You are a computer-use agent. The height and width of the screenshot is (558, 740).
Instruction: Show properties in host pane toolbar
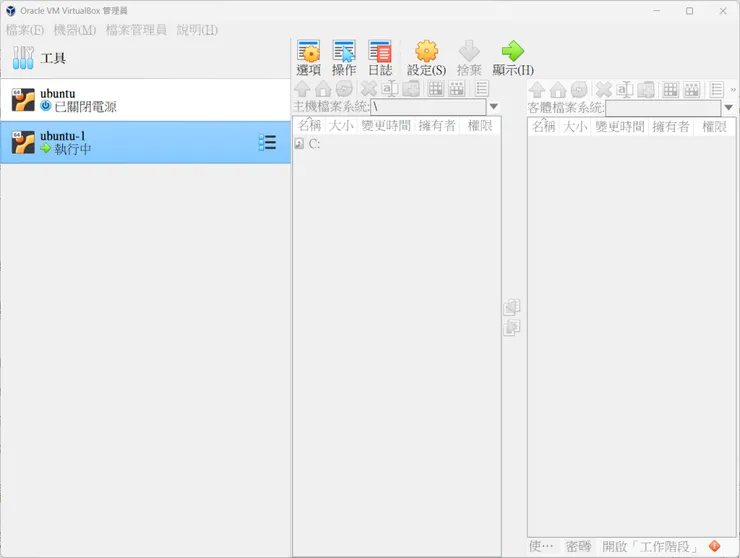point(482,89)
